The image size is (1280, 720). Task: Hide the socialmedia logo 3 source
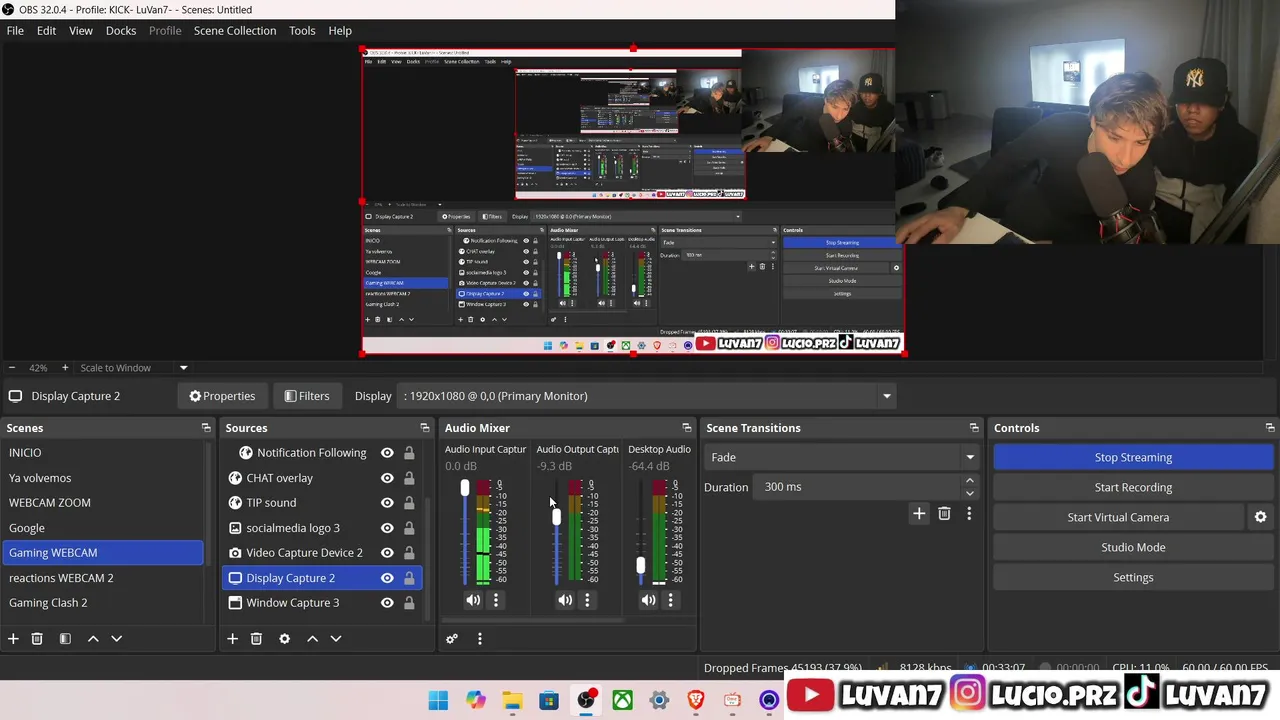(x=387, y=528)
